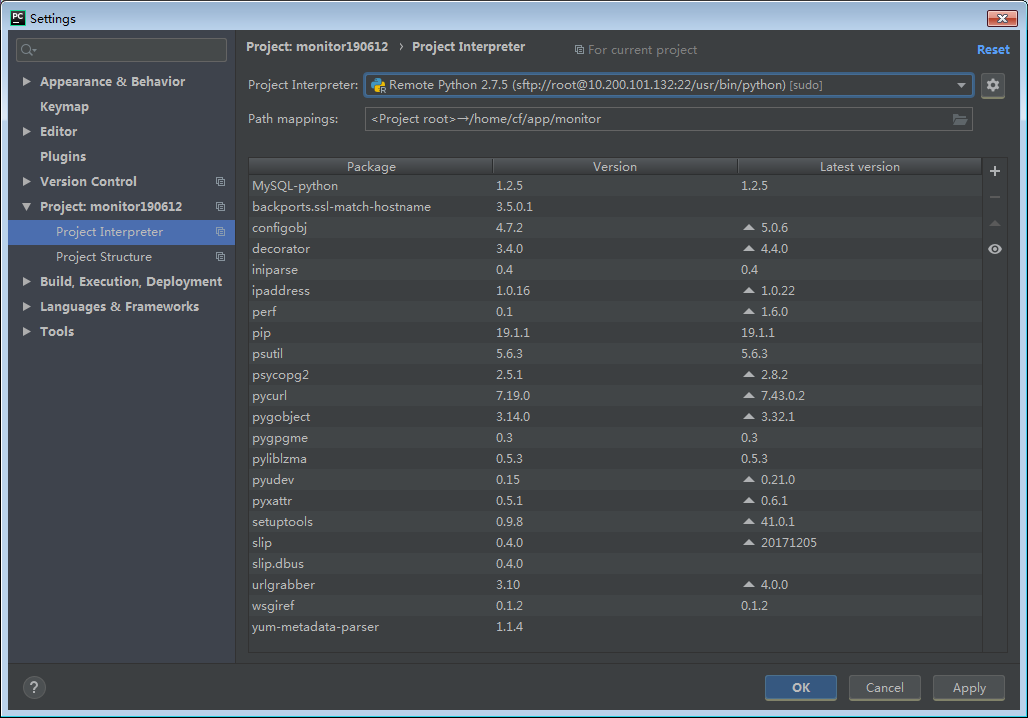Click project-level icon next to Project: monitor190612
This screenshot has height=718, width=1028.
(221, 207)
